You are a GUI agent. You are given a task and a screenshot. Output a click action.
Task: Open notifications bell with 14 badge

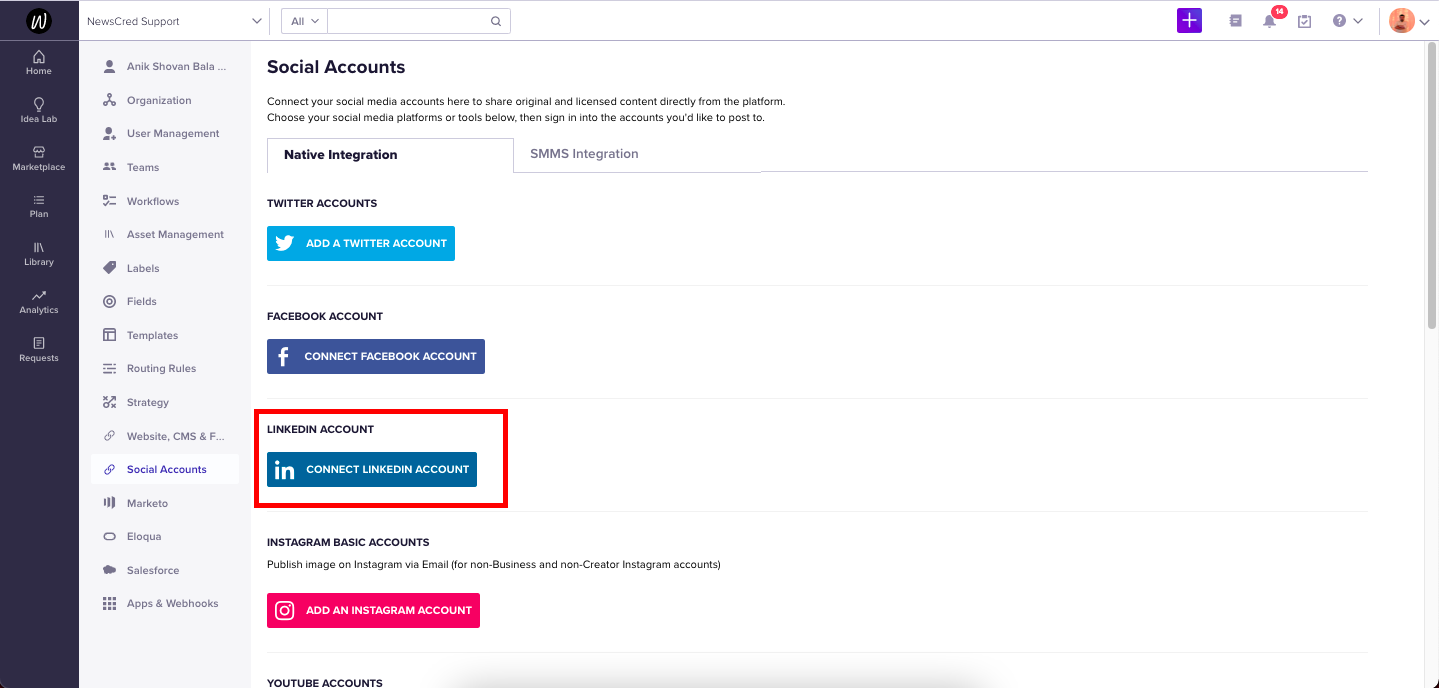pyautogui.click(x=1270, y=20)
